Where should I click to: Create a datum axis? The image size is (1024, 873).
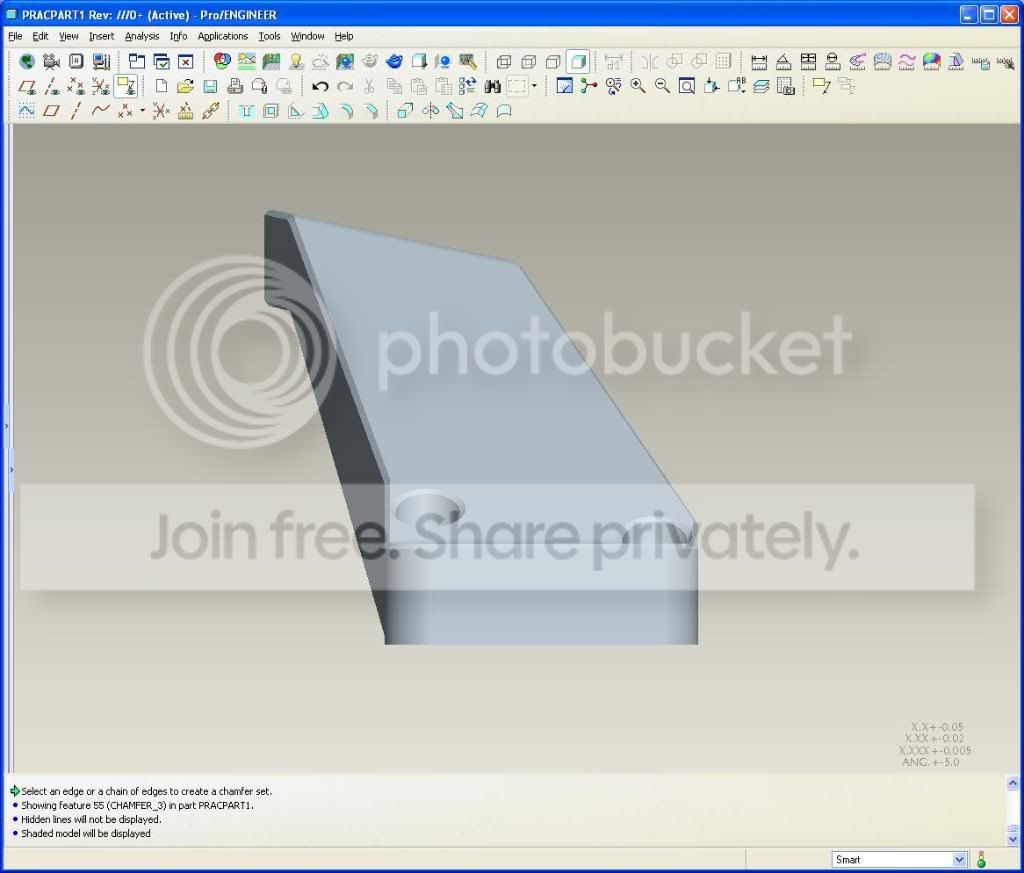click(76, 111)
